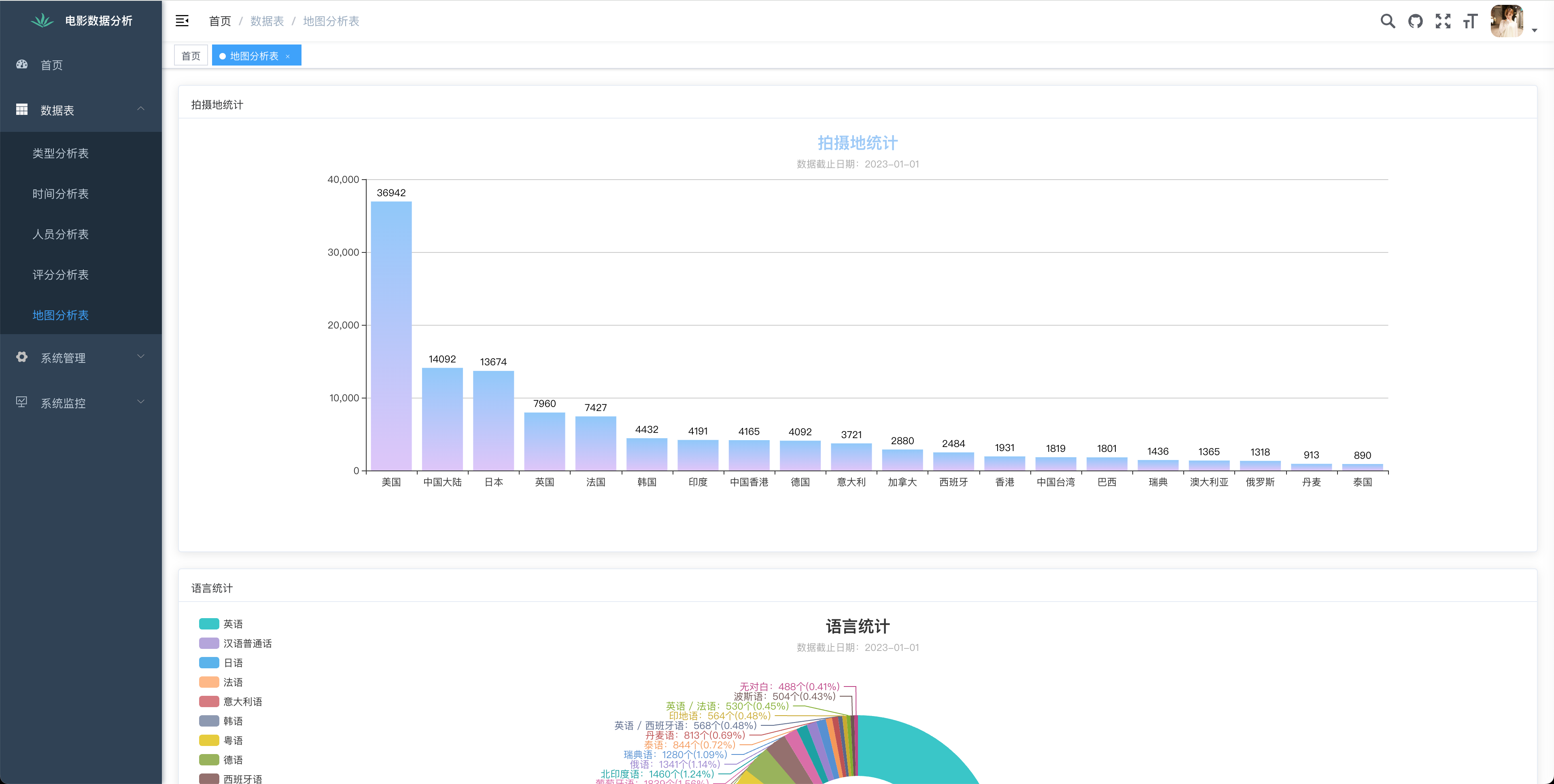The height and width of the screenshot is (784, 1554).
Task: Click the 中国大陆 bar with 14092
Action: click(442, 419)
